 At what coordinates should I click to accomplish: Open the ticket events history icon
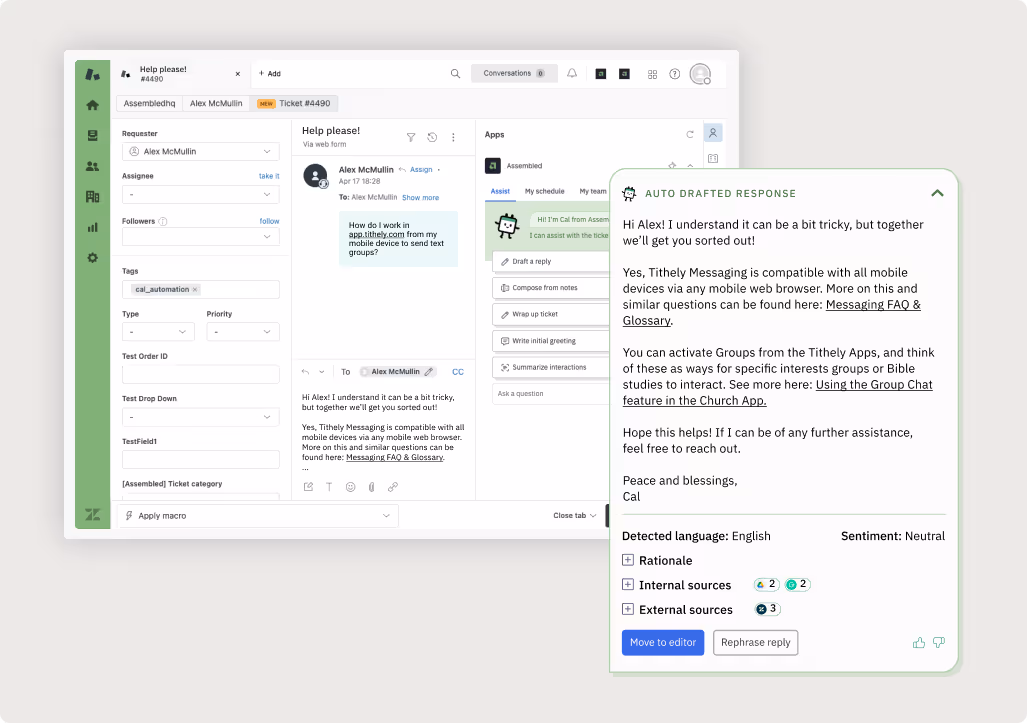[432, 138]
